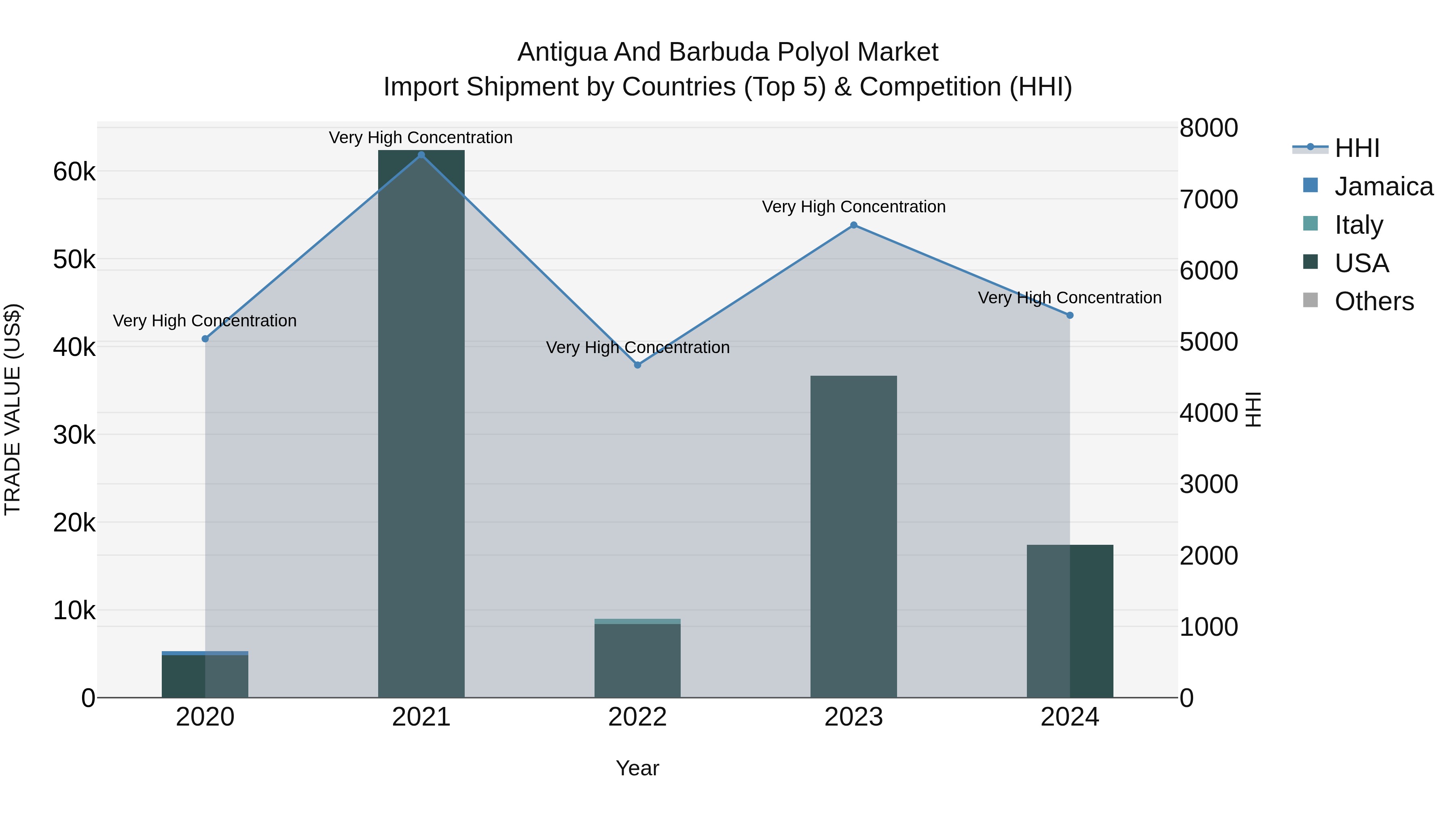
Task: Select the 2020 HHI data point
Action: 205,339
